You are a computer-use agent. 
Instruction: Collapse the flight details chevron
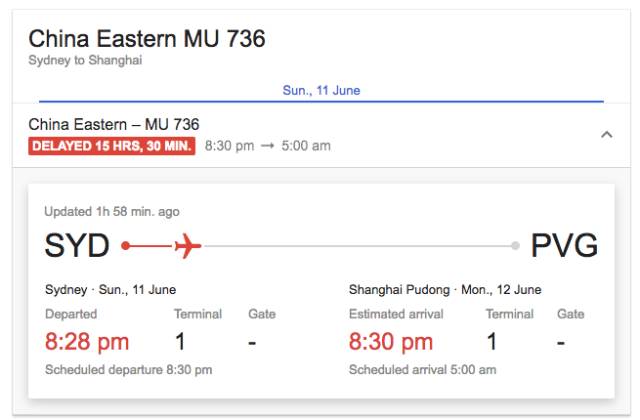(x=606, y=134)
